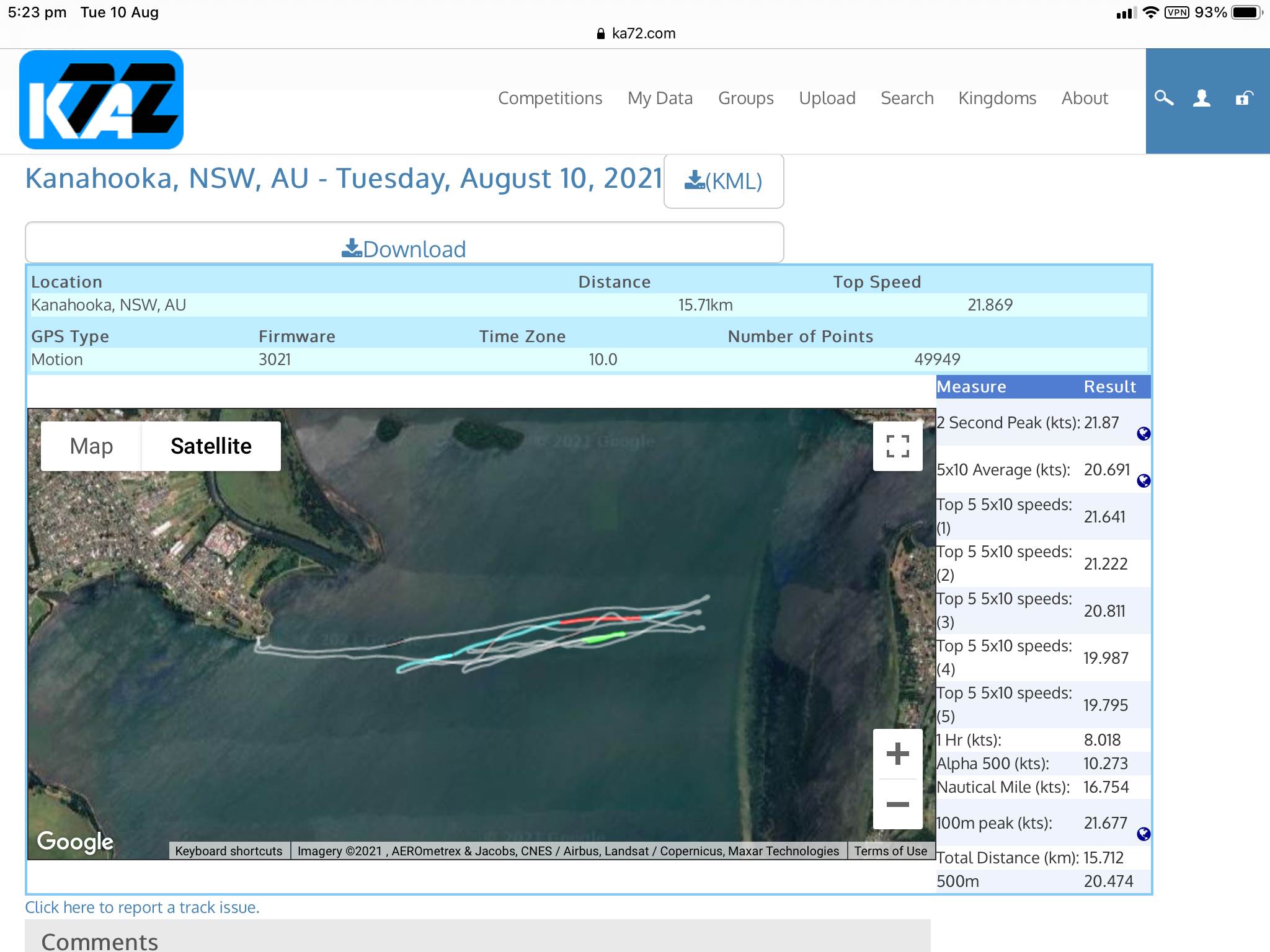Zoom out the map with minus button

click(897, 804)
